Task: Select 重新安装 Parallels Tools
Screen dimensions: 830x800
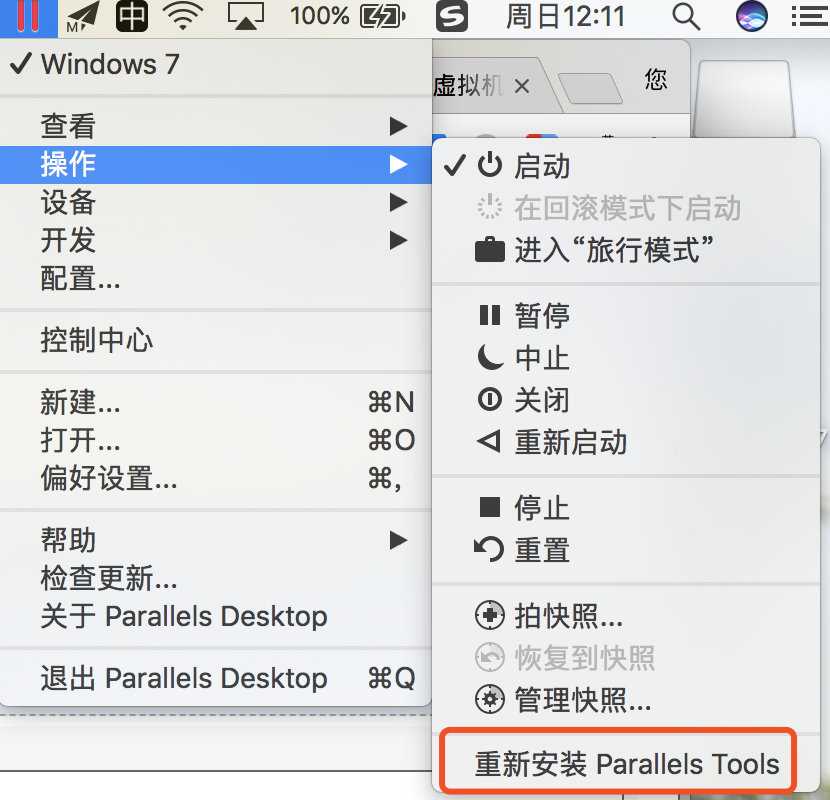Action: pos(626,764)
